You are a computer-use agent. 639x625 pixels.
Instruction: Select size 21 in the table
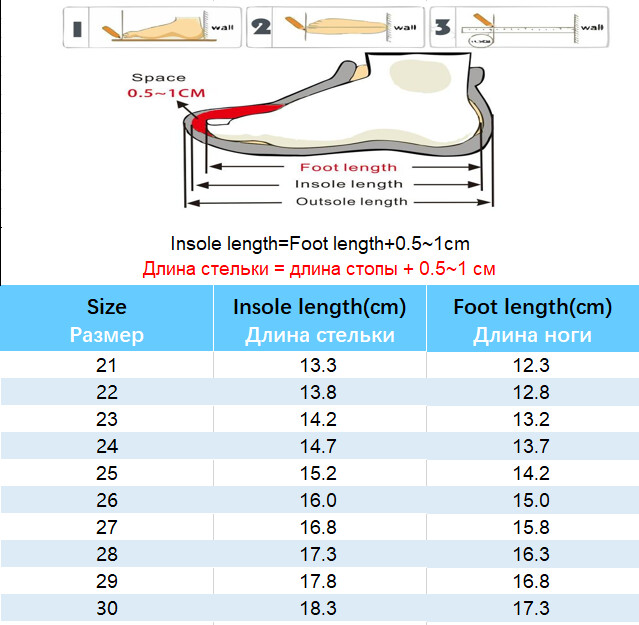click(107, 365)
